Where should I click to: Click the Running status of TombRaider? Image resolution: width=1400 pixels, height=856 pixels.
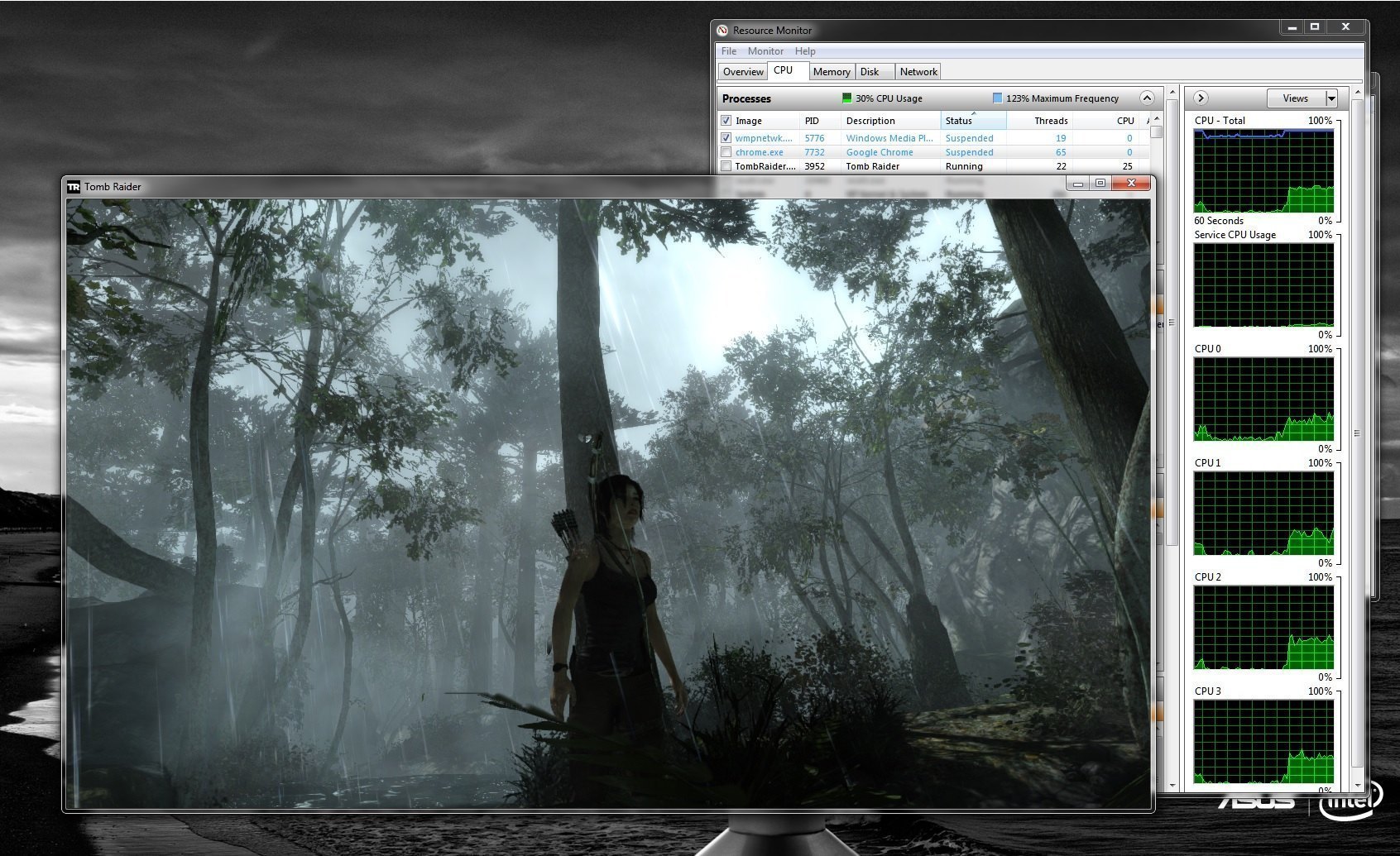point(964,166)
